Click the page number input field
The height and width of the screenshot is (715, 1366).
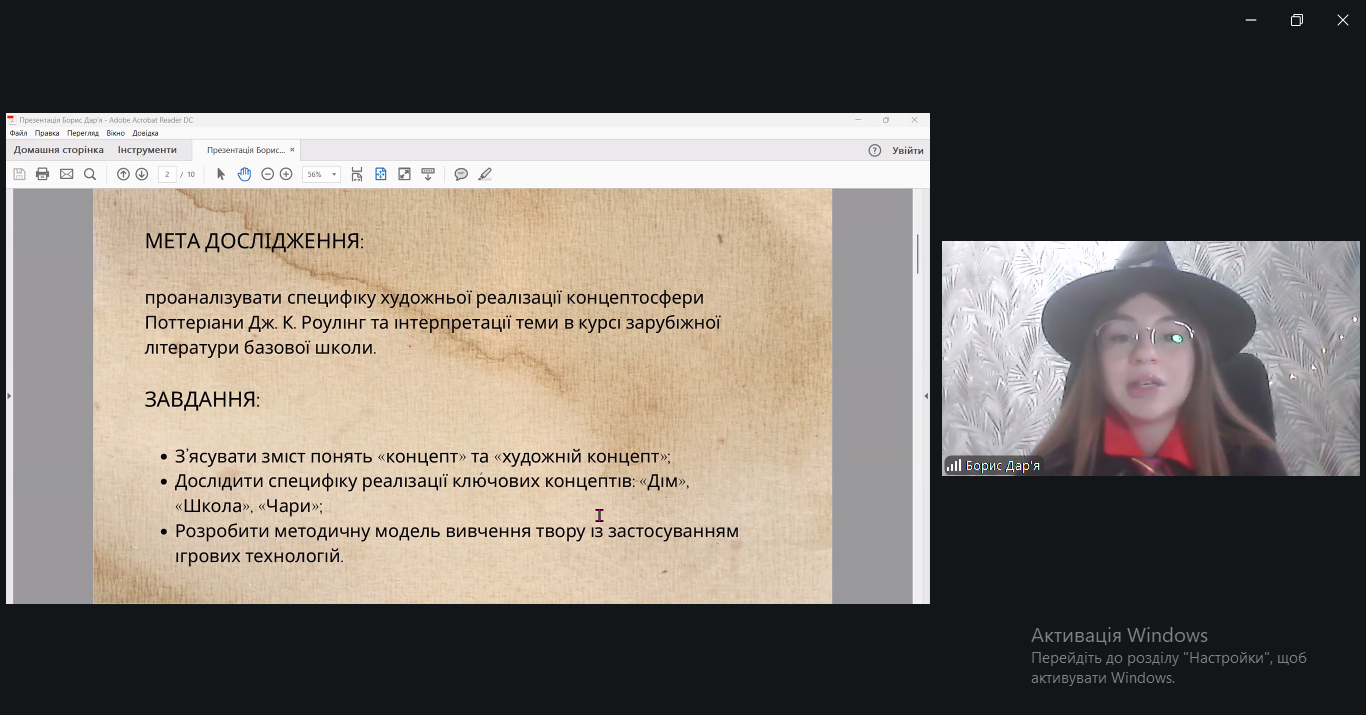tap(168, 173)
